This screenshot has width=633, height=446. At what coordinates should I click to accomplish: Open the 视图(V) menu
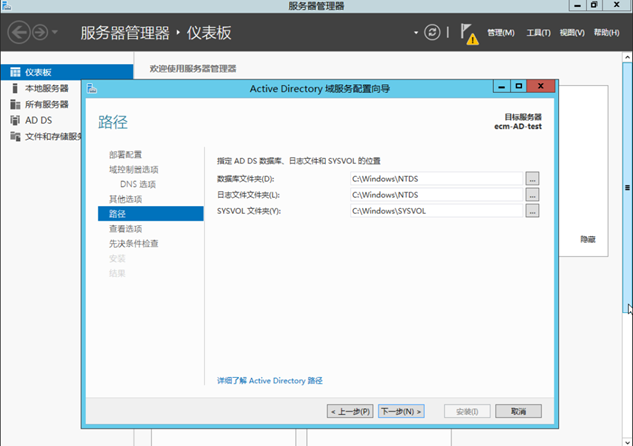(x=572, y=33)
